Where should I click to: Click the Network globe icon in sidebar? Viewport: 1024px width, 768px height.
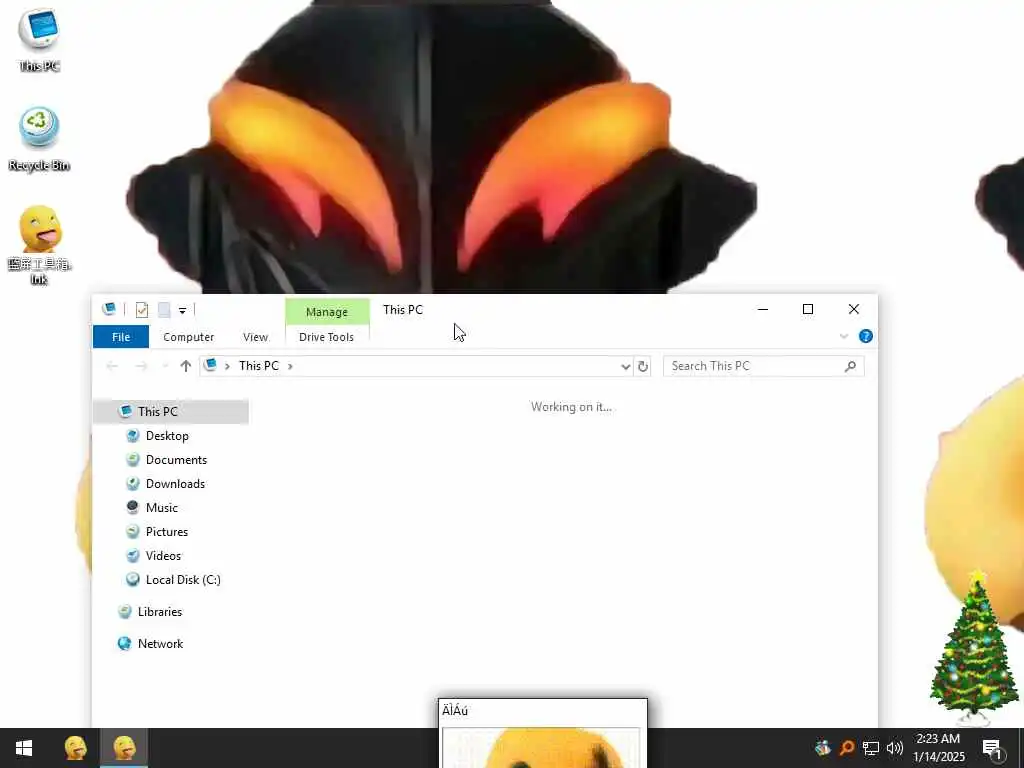pos(124,644)
